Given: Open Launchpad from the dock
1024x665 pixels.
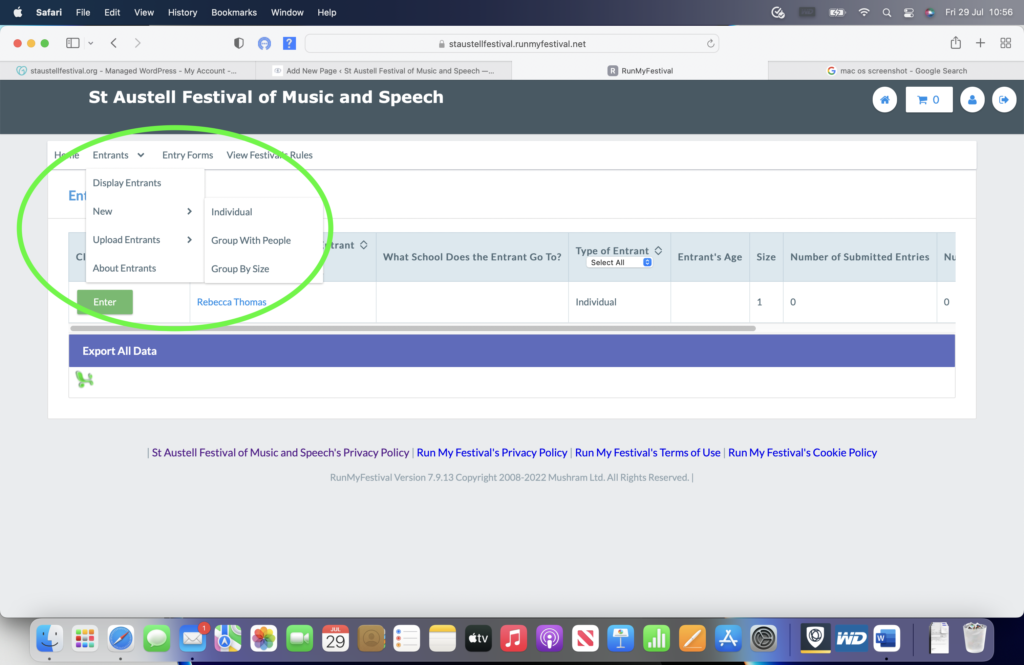Looking at the screenshot, I should [85, 638].
